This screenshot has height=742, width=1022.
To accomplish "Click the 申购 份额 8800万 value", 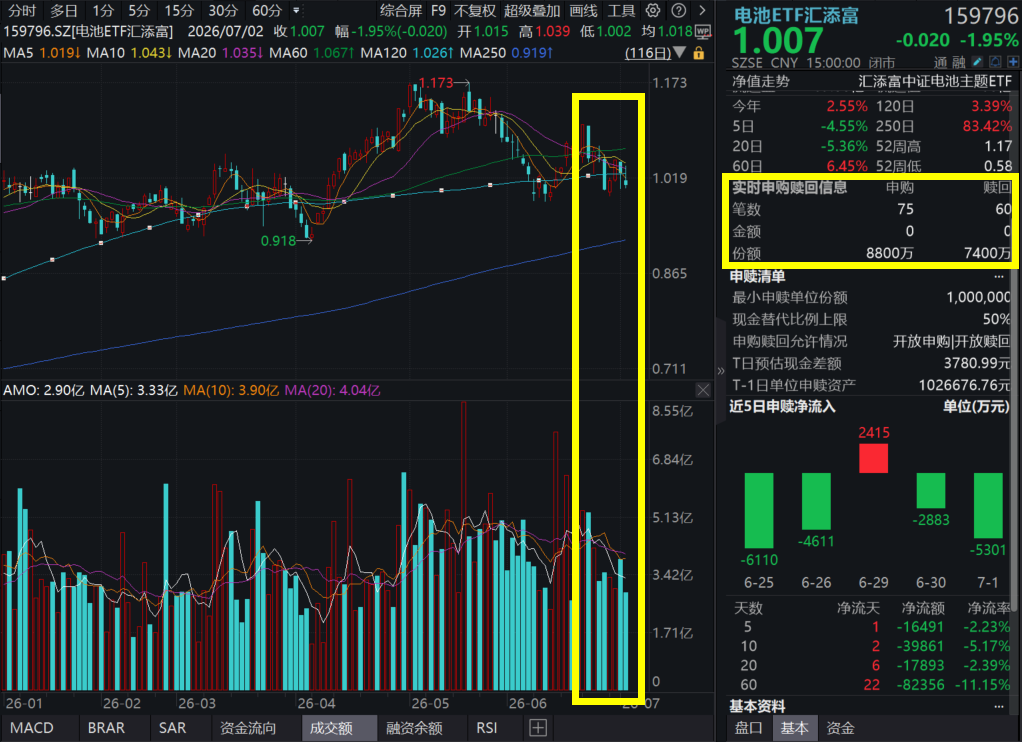I will coord(890,253).
